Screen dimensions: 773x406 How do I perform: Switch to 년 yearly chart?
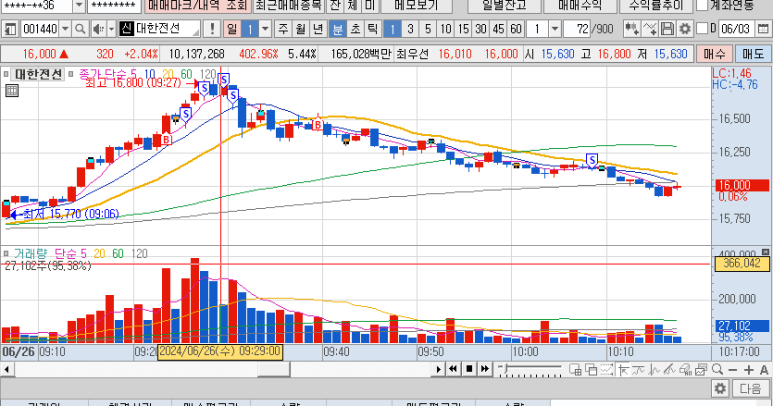pos(318,29)
